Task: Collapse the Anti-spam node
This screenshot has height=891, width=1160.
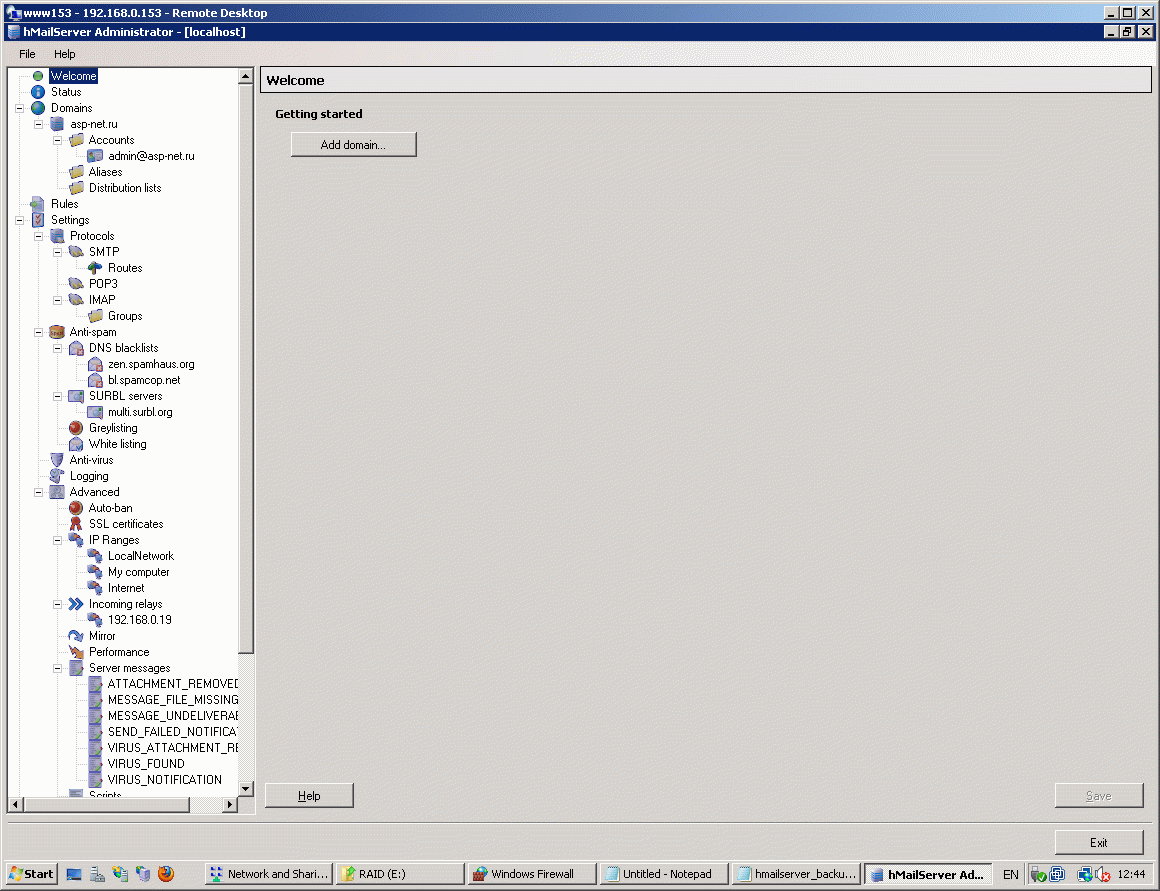Action: coord(39,332)
